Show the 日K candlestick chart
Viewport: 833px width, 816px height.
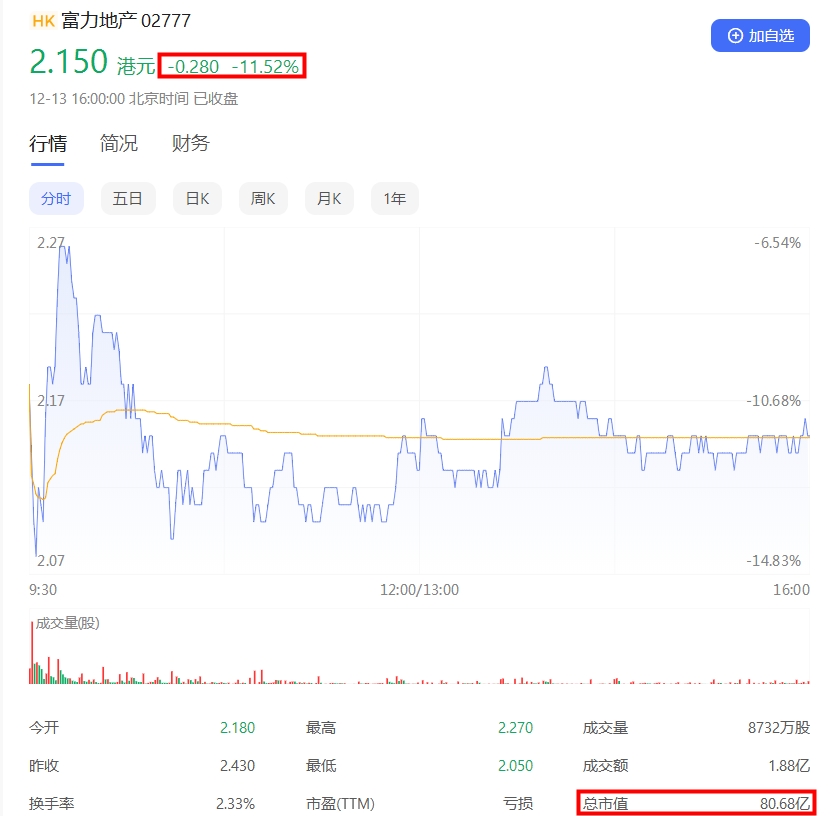click(197, 199)
